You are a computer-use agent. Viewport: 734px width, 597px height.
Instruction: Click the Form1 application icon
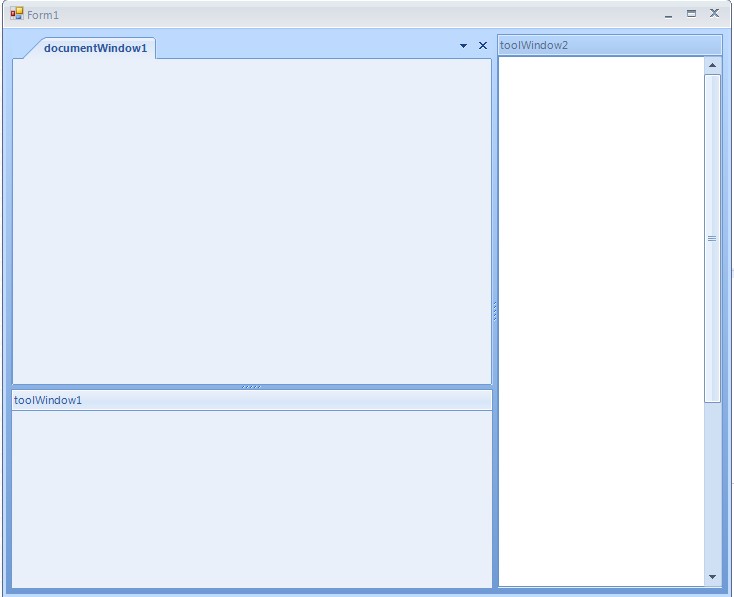[17, 14]
